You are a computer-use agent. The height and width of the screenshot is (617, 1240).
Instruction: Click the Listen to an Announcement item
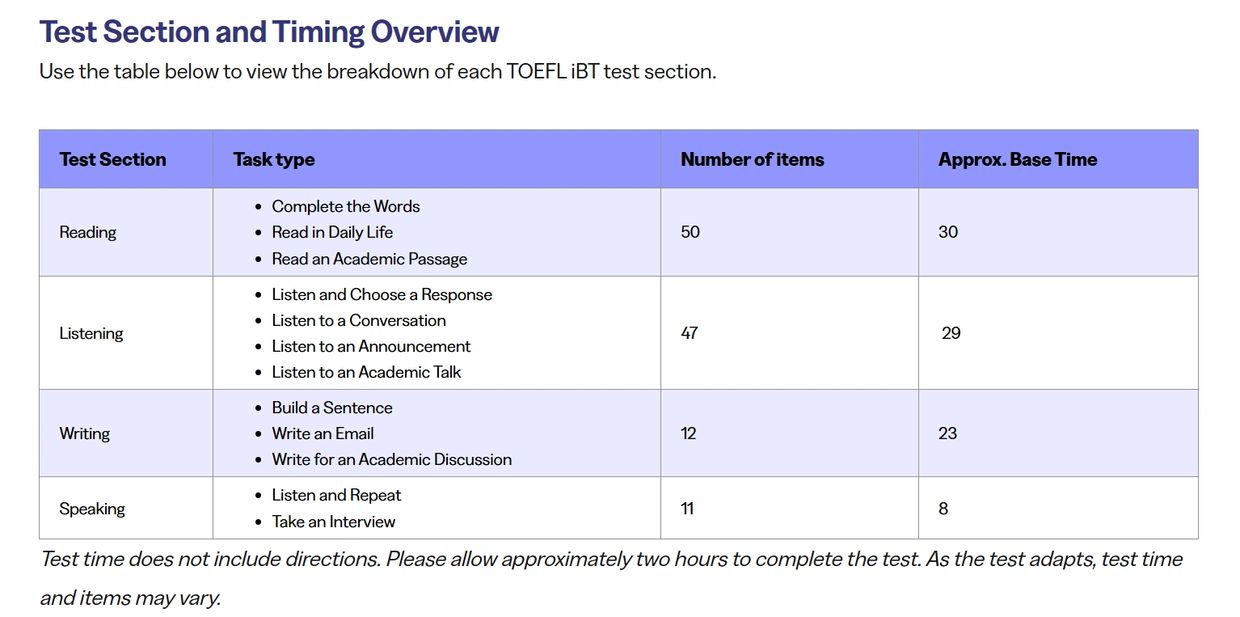(371, 346)
